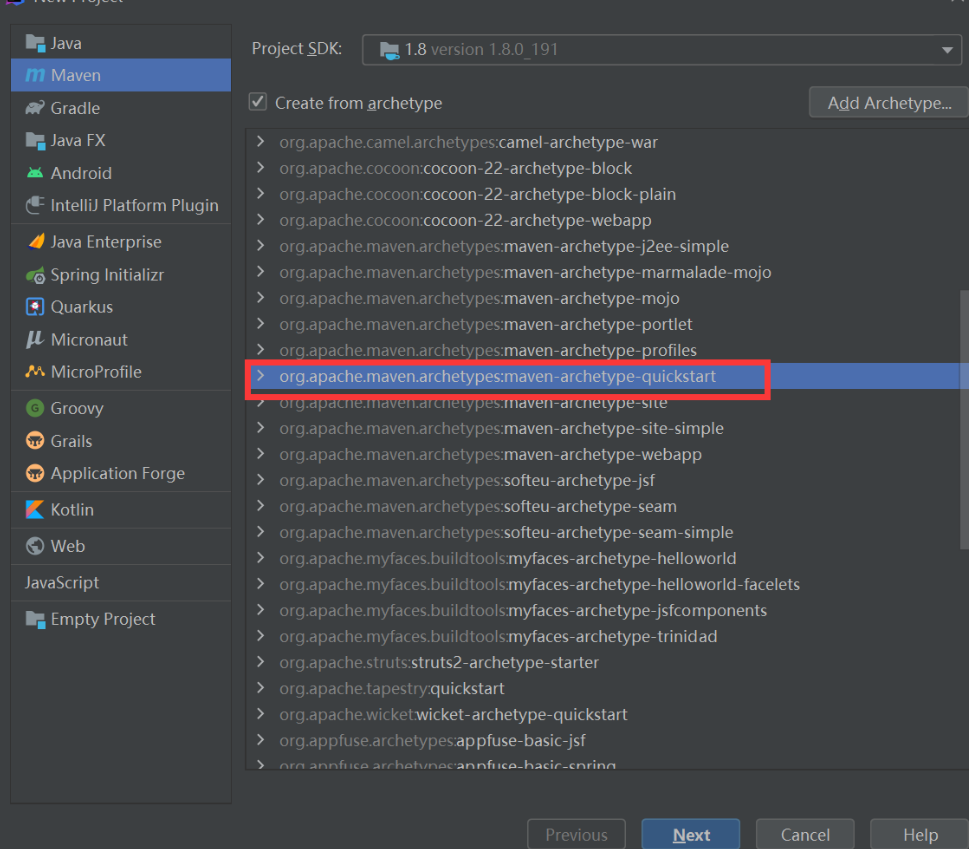Choose Kotlin project type label
The height and width of the screenshot is (849, 970).
point(72,510)
